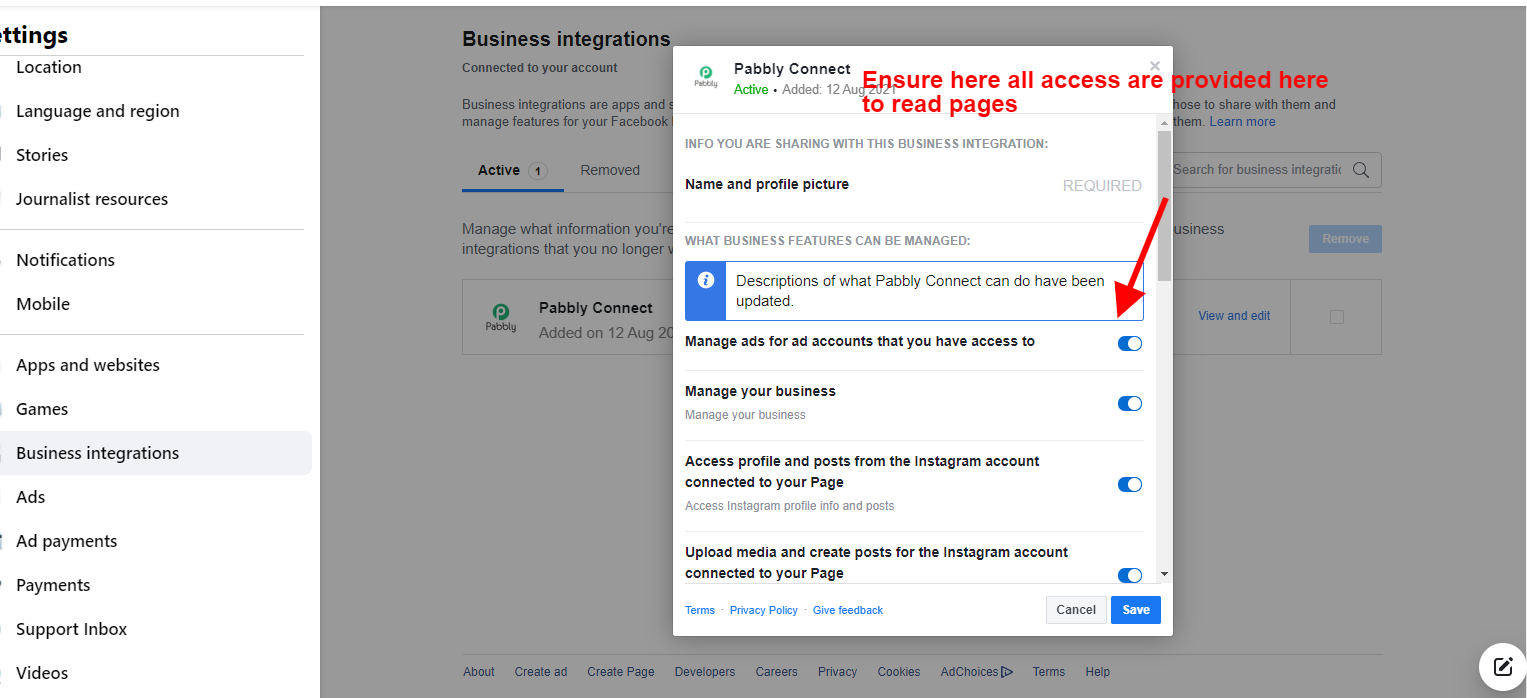
Task: Open the Learn more link
Action: click(x=1242, y=122)
